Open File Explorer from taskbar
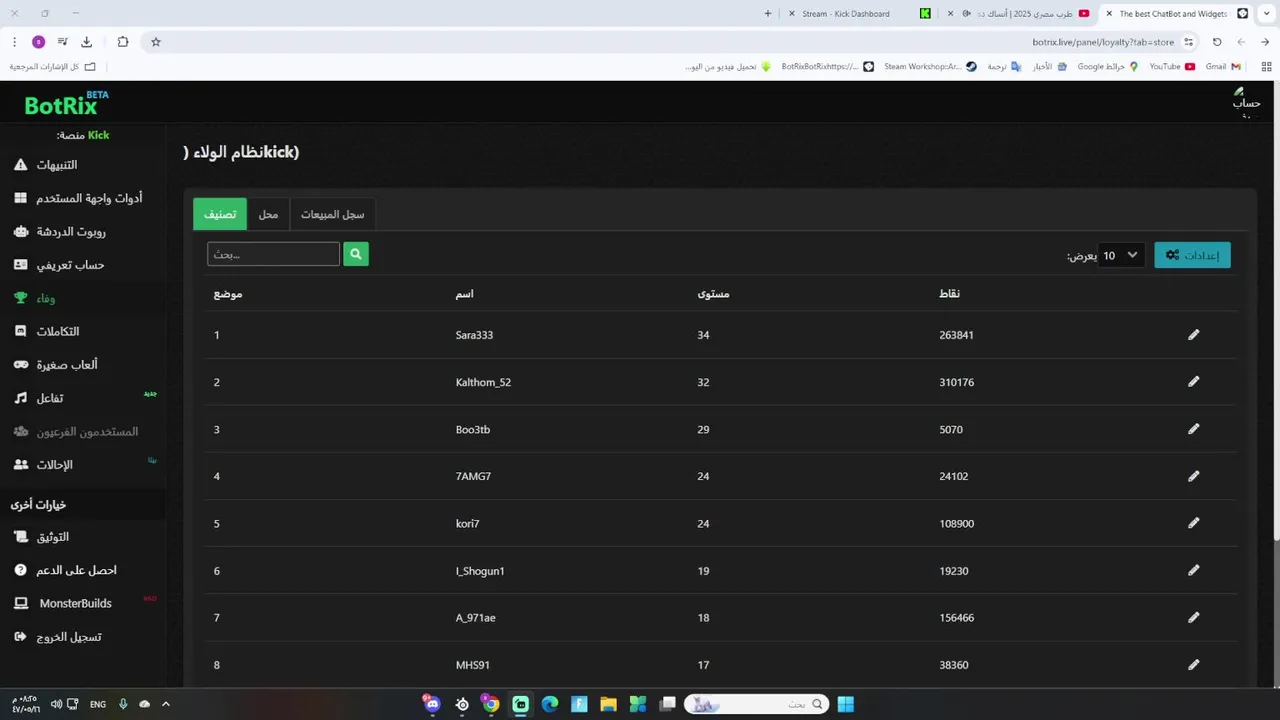 pos(608,704)
